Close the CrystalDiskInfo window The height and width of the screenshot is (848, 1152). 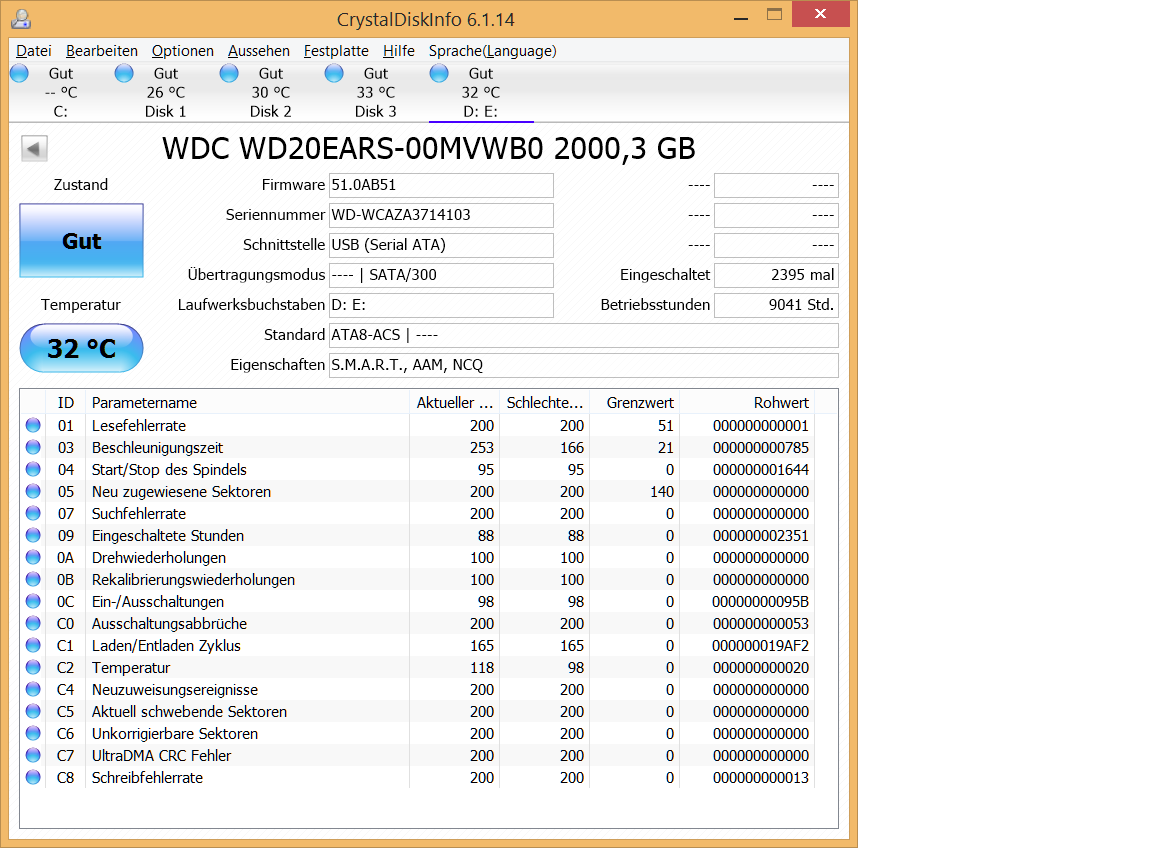[x=821, y=14]
